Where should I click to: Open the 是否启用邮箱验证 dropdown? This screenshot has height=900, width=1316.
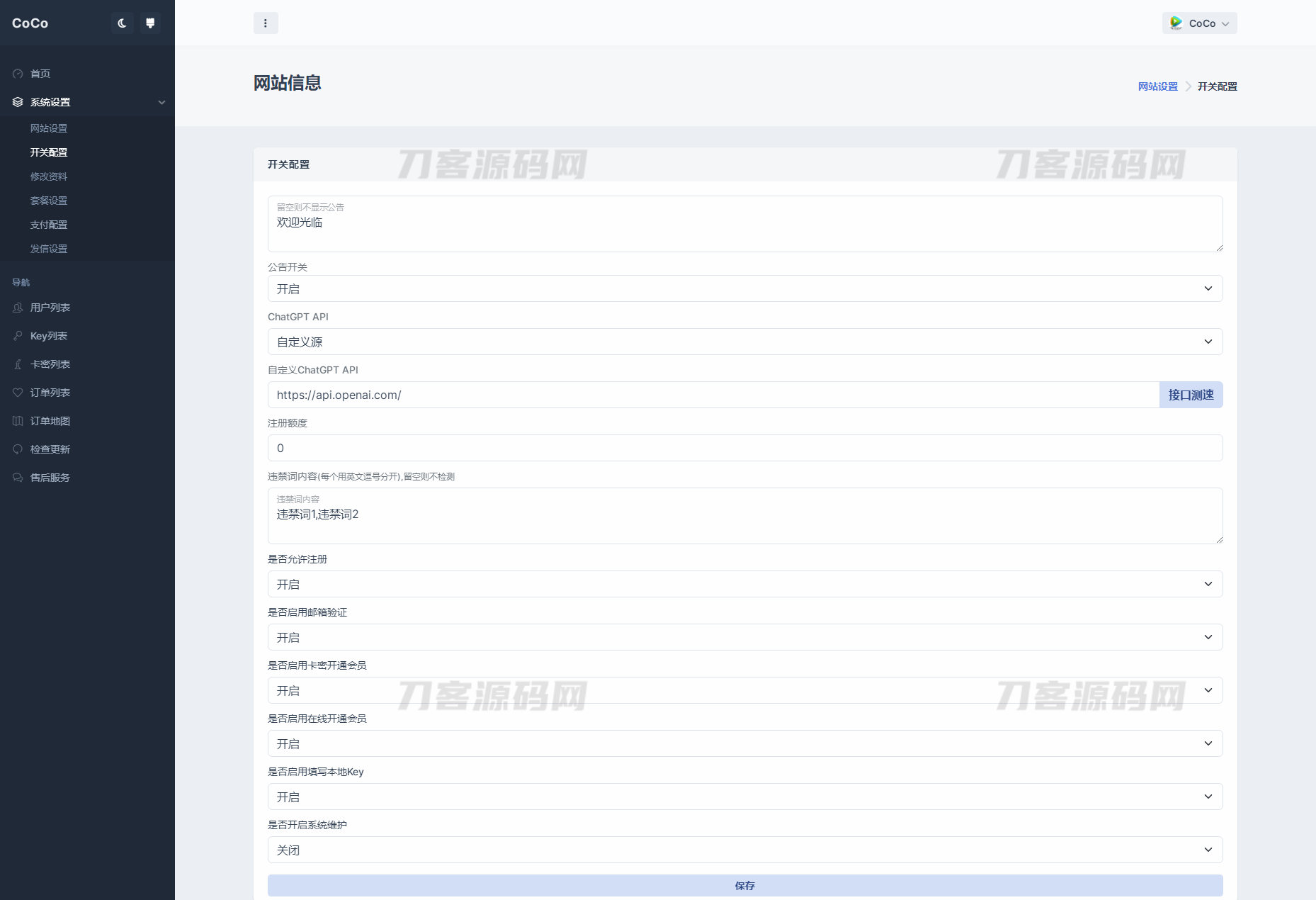coord(744,637)
